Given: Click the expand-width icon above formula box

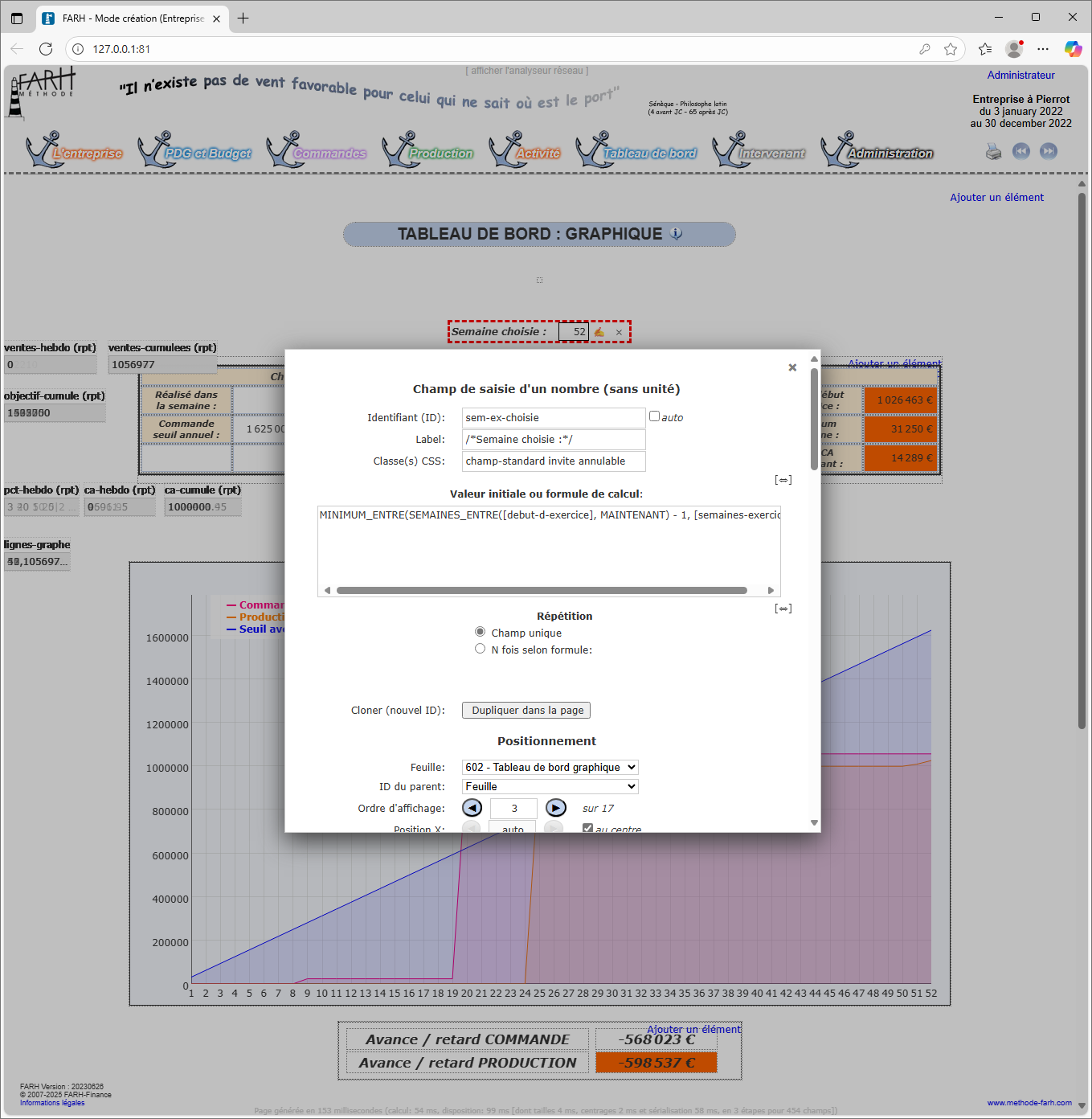Looking at the screenshot, I should point(783,480).
